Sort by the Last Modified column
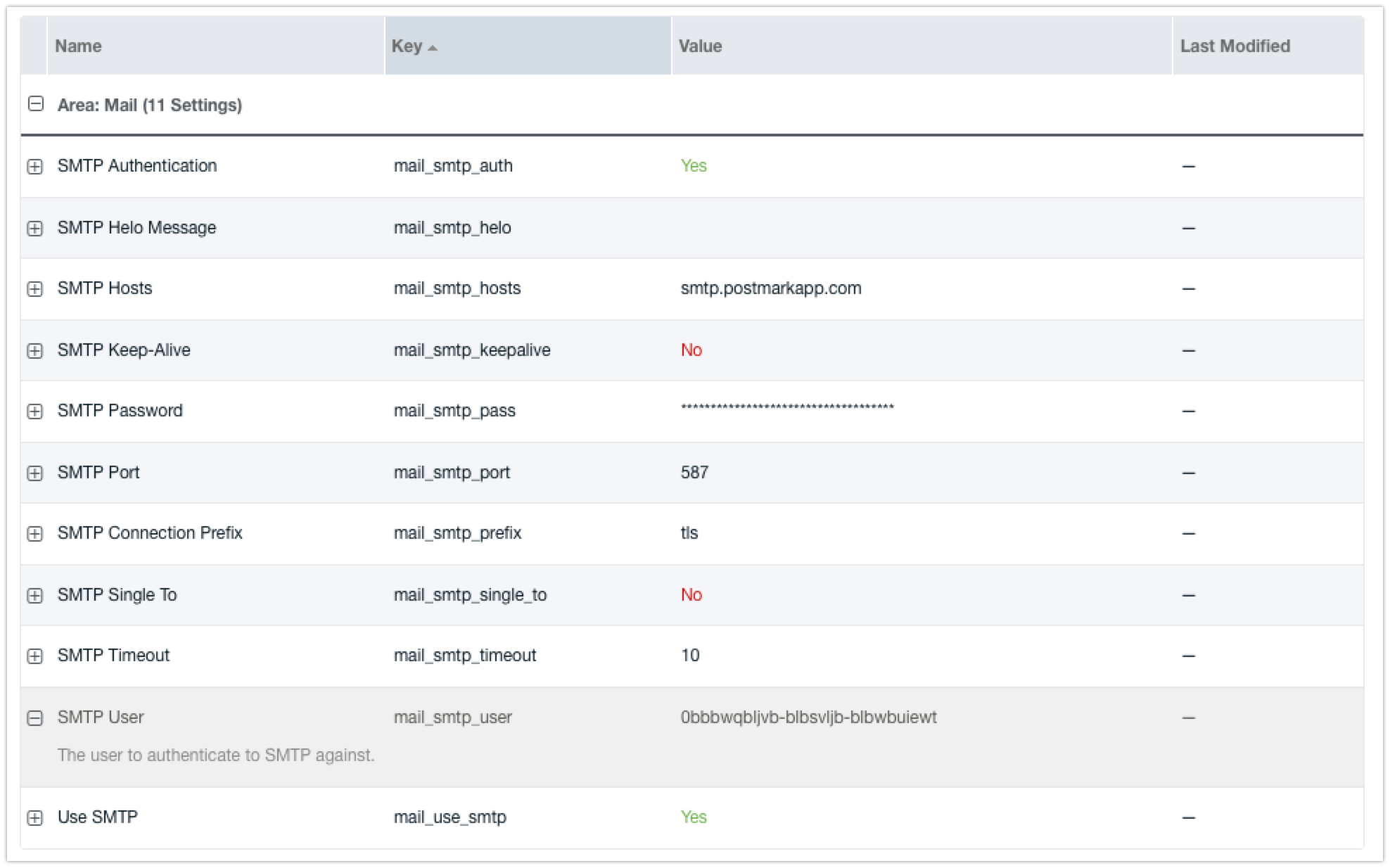 (1268, 46)
